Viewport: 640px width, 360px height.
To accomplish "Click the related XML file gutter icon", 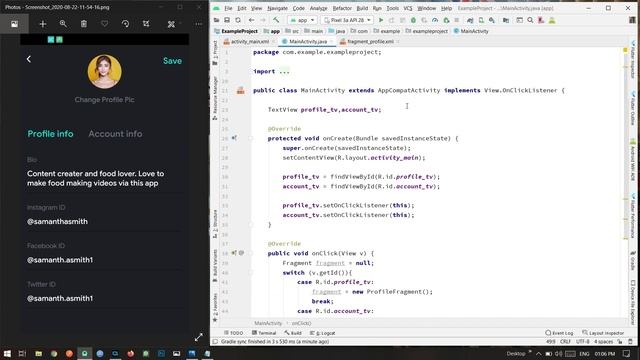I will 241,91.
